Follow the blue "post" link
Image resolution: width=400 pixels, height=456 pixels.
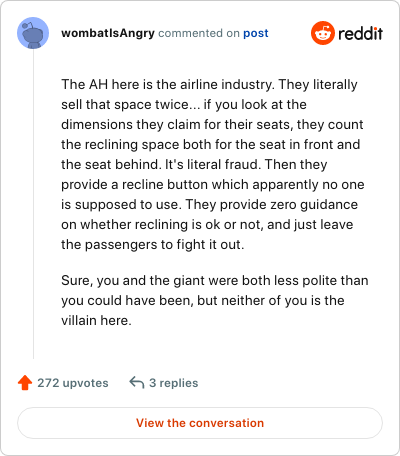(256, 33)
